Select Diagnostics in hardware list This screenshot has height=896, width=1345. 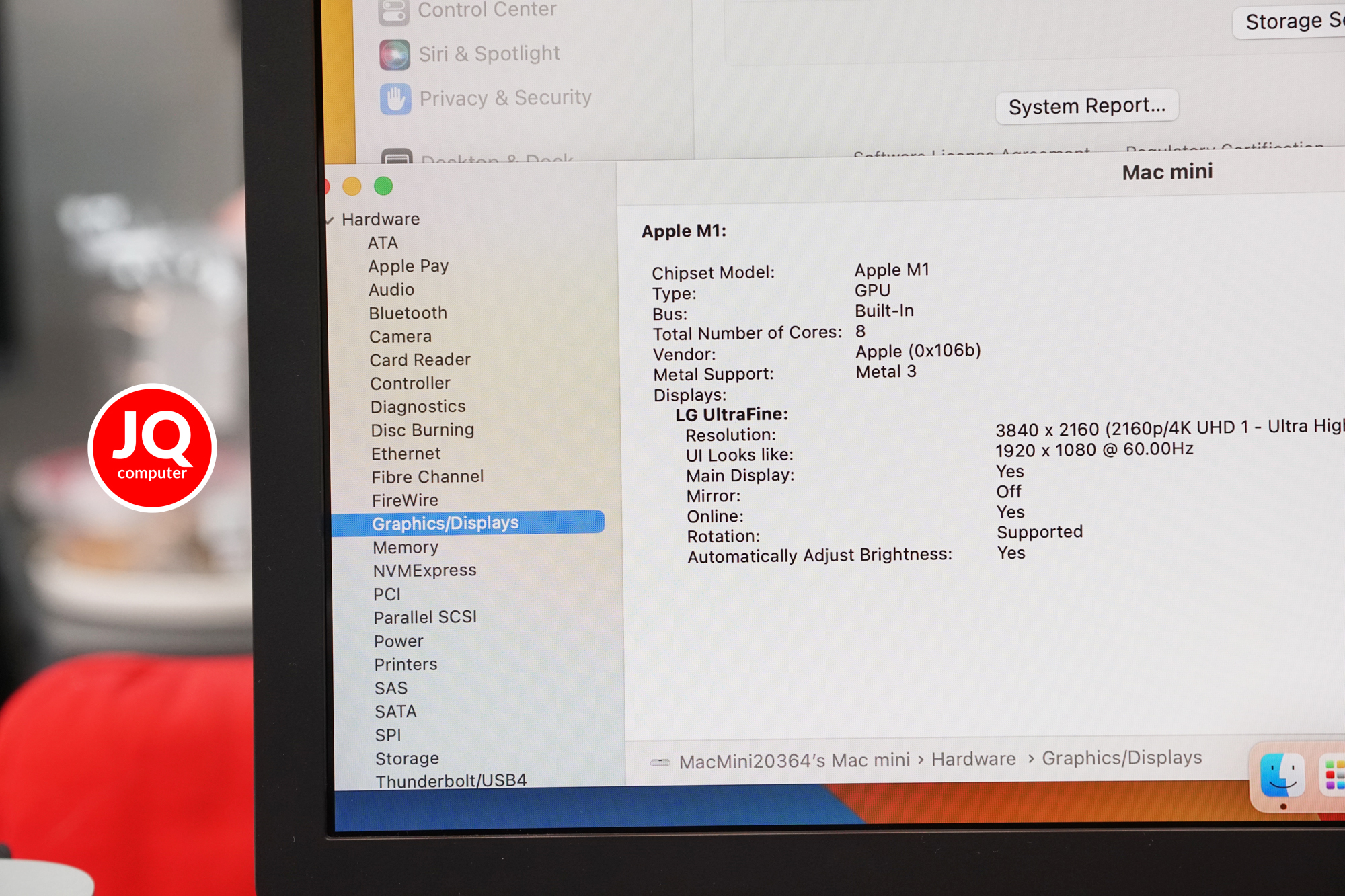pyautogui.click(x=418, y=407)
